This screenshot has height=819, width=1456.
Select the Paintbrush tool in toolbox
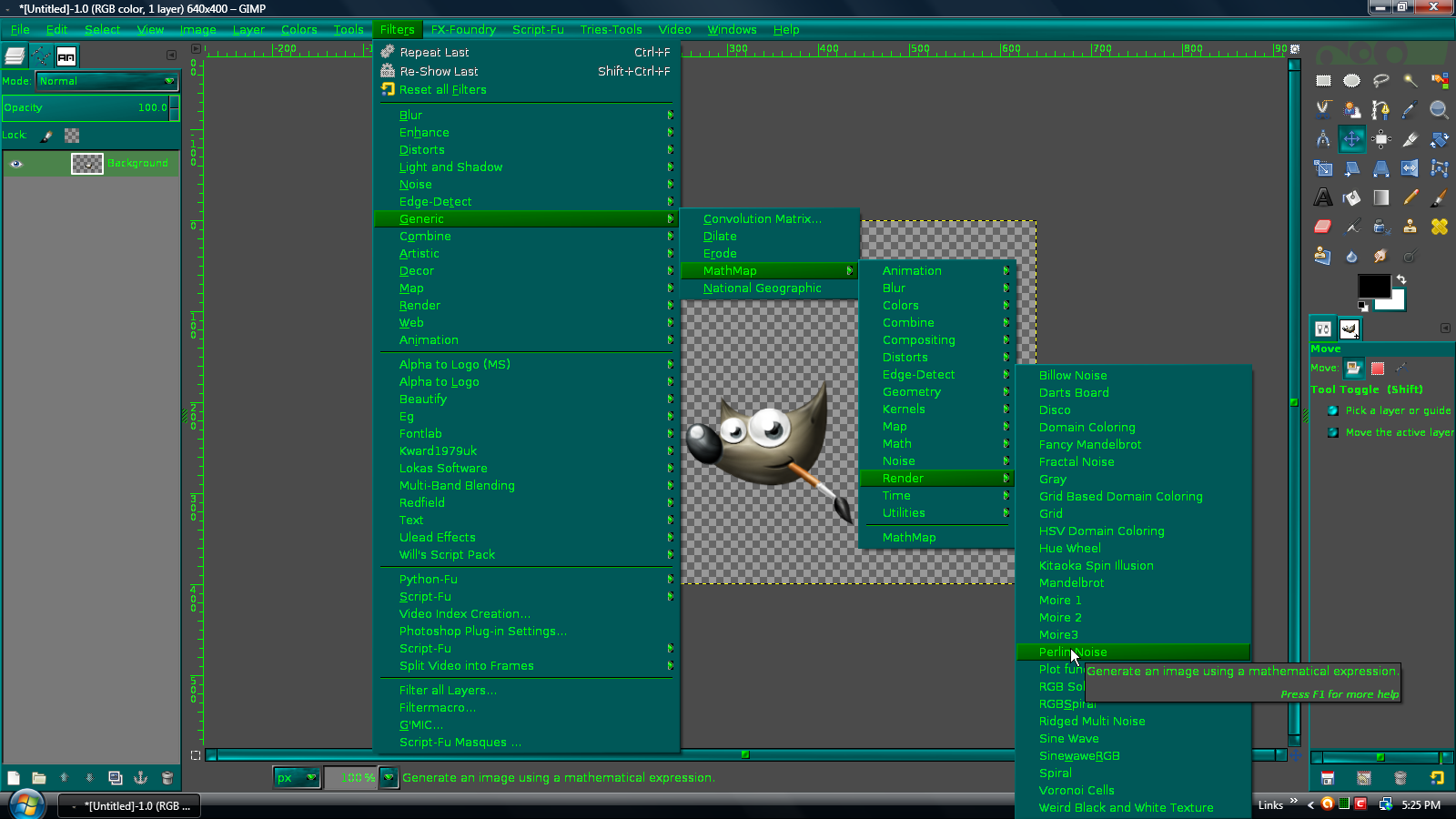(x=1440, y=197)
